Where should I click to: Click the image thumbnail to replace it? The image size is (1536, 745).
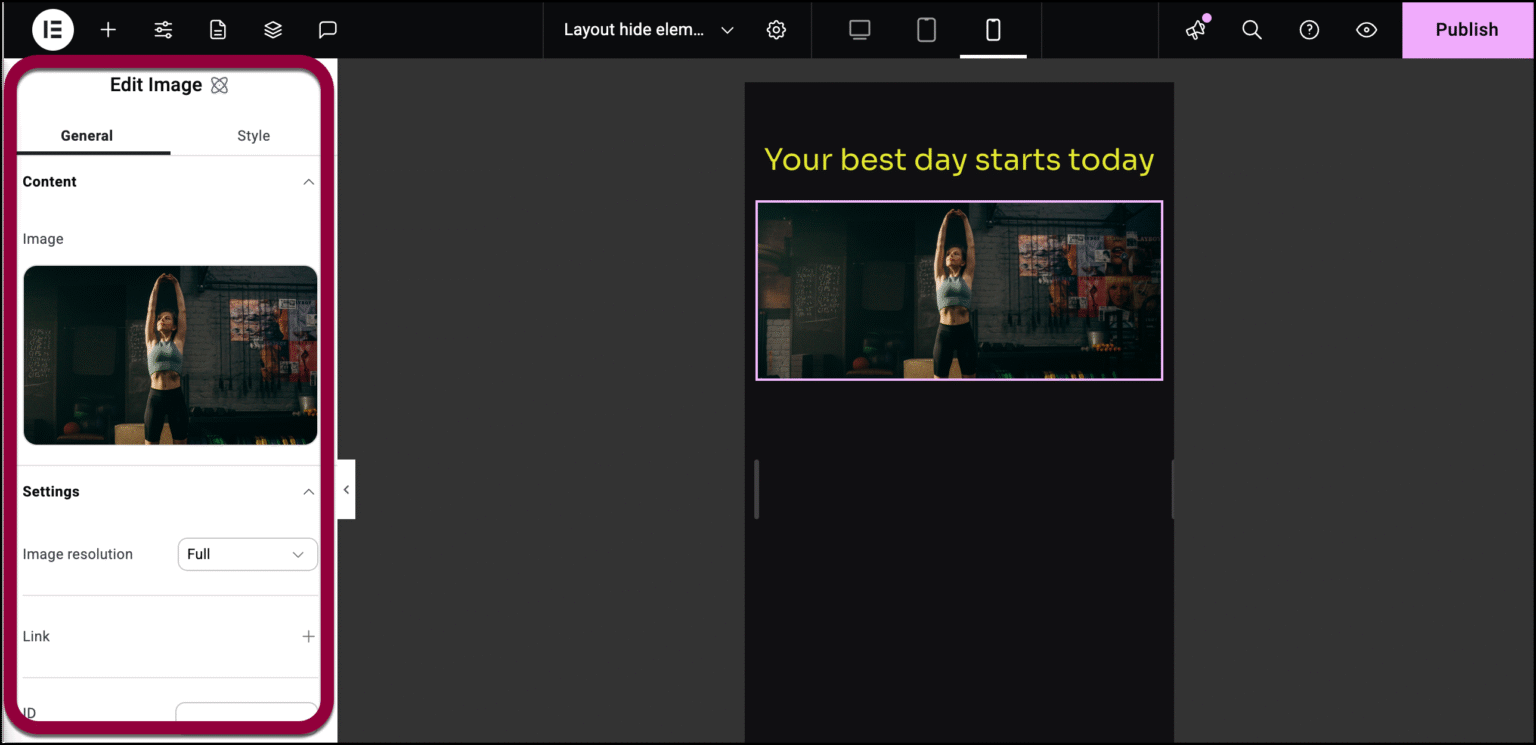pyautogui.click(x=170, y=355)
